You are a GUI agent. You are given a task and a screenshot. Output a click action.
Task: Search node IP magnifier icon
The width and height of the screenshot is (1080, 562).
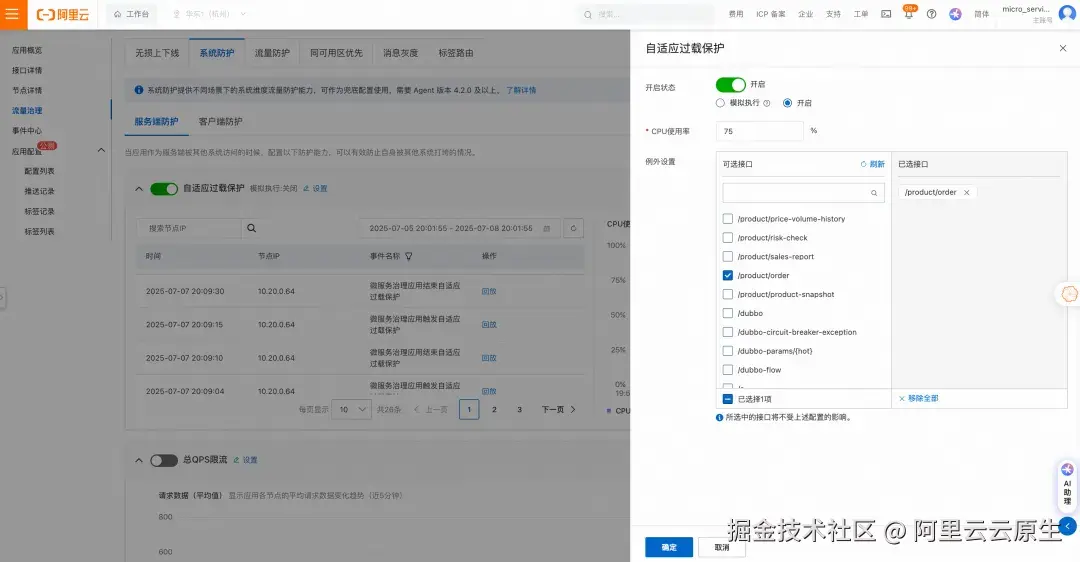click(x=251, y=228)
